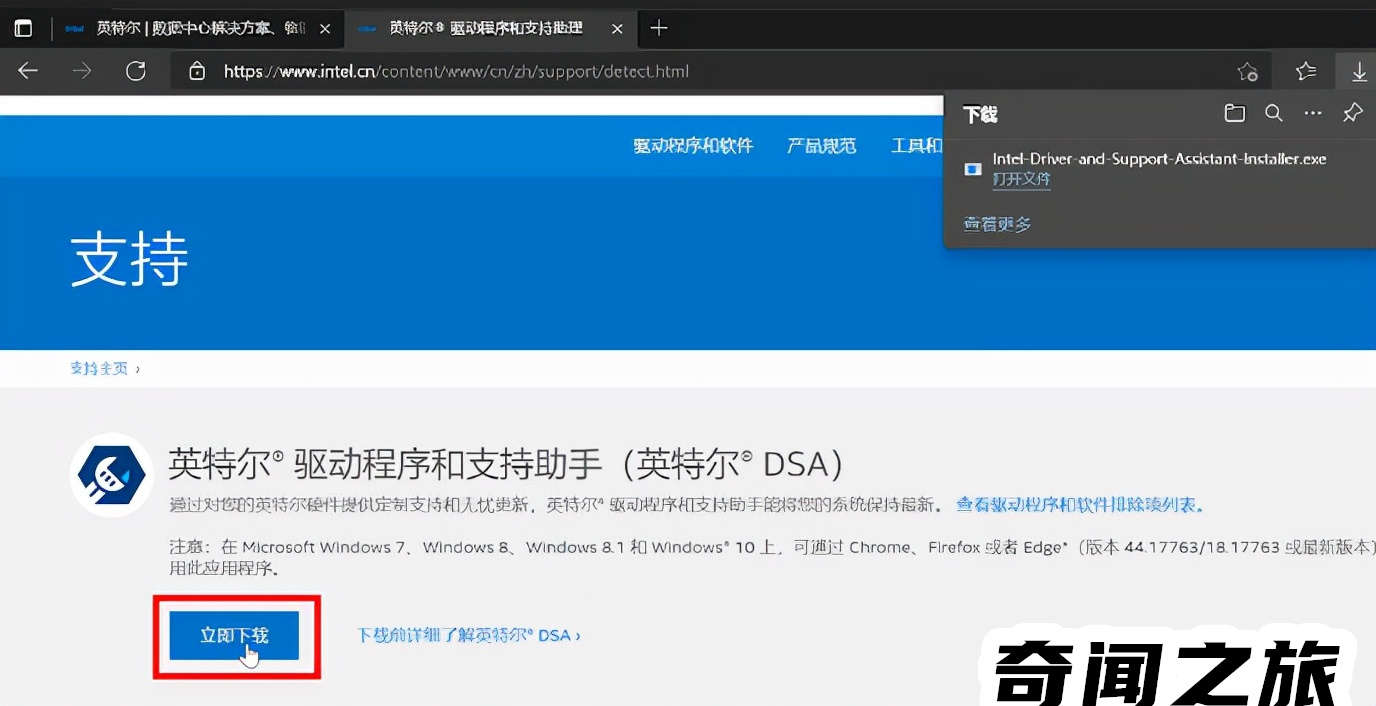Close the 驱动程序和支持助理 tab

pos(617,29)
